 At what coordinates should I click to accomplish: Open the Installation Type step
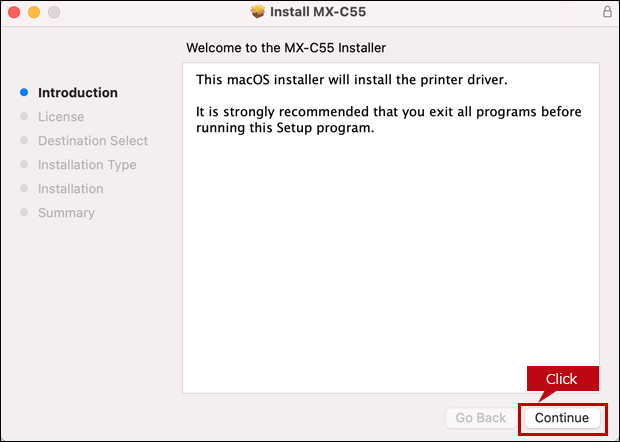[x=87, y=165]
